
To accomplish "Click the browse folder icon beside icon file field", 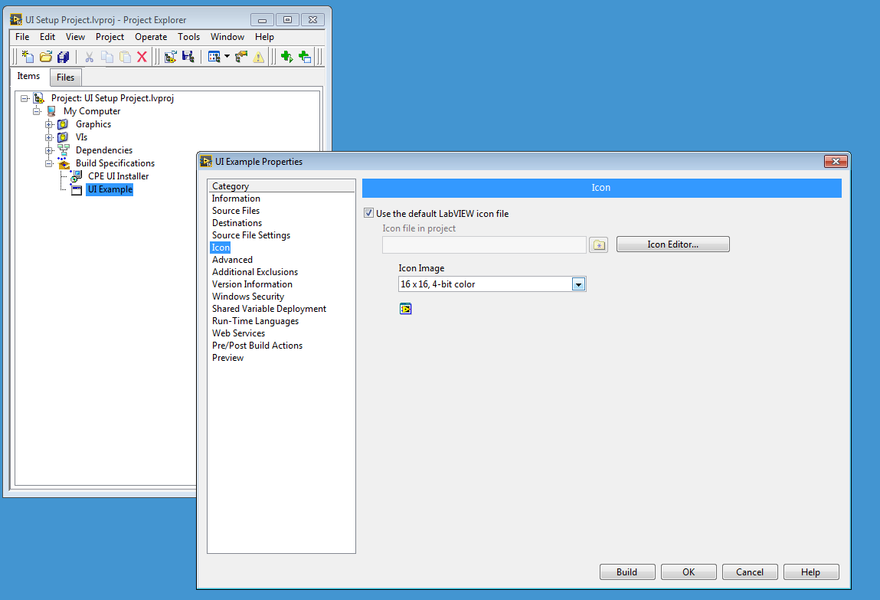I will pos(598,245).
